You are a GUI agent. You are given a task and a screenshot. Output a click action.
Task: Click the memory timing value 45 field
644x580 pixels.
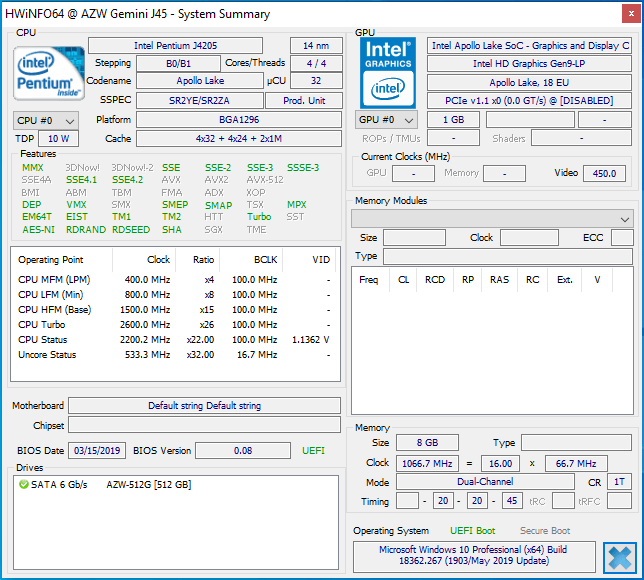(512, 501)
